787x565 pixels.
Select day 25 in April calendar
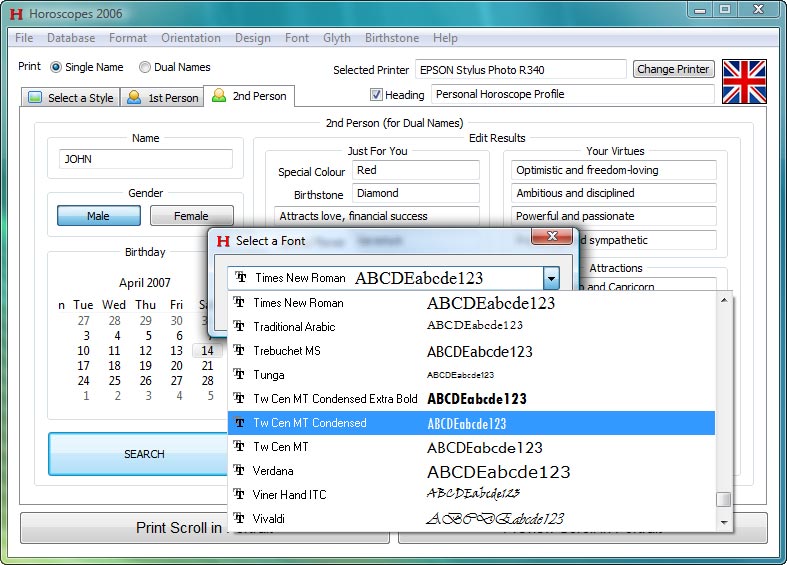pyautogui.click(x=114, y=381)
